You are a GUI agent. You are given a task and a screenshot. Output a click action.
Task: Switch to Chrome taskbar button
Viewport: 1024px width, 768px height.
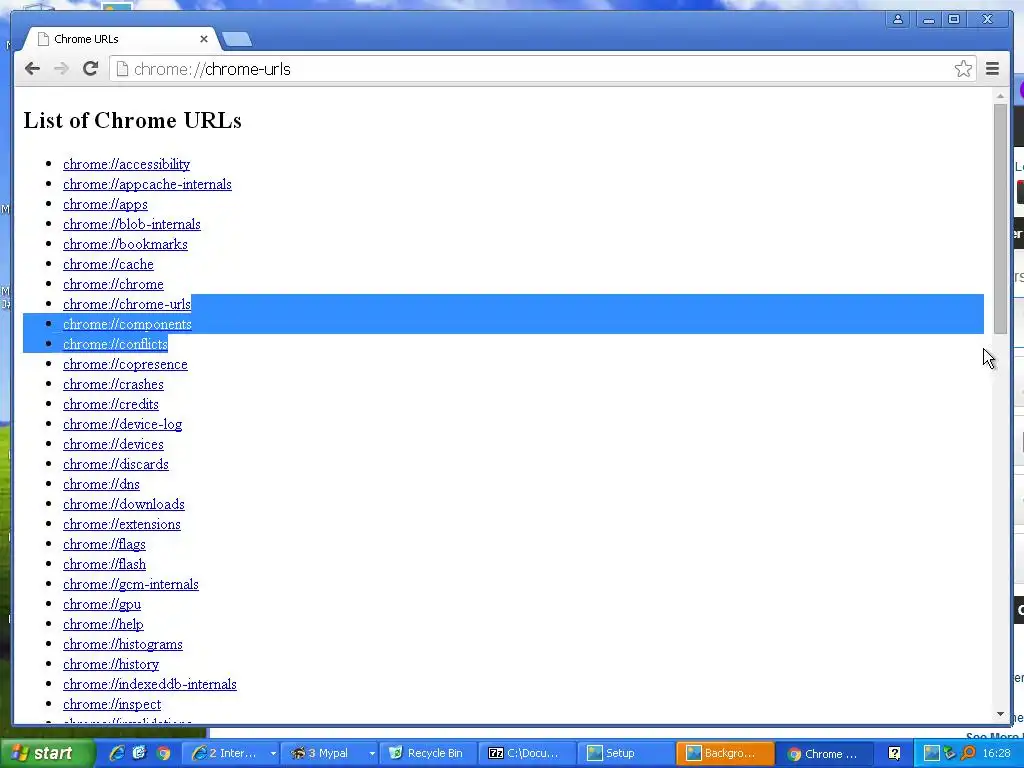pyautogui.click(x=824, y=753)
